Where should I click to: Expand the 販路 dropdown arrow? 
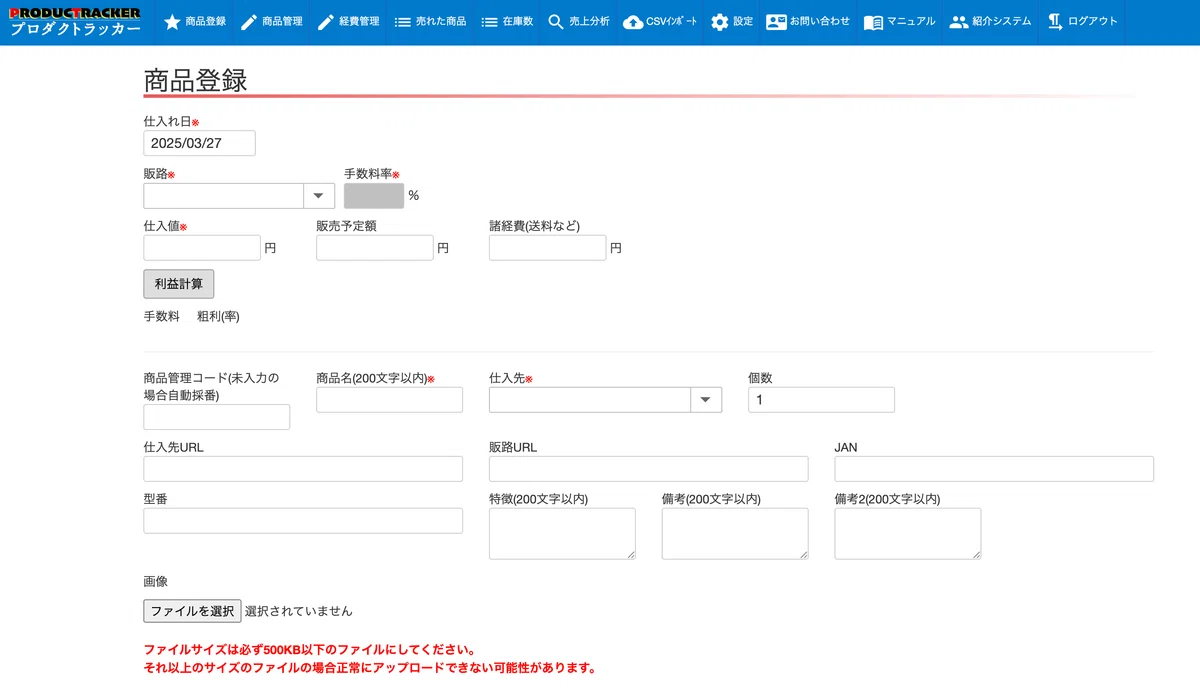point(319,196)
